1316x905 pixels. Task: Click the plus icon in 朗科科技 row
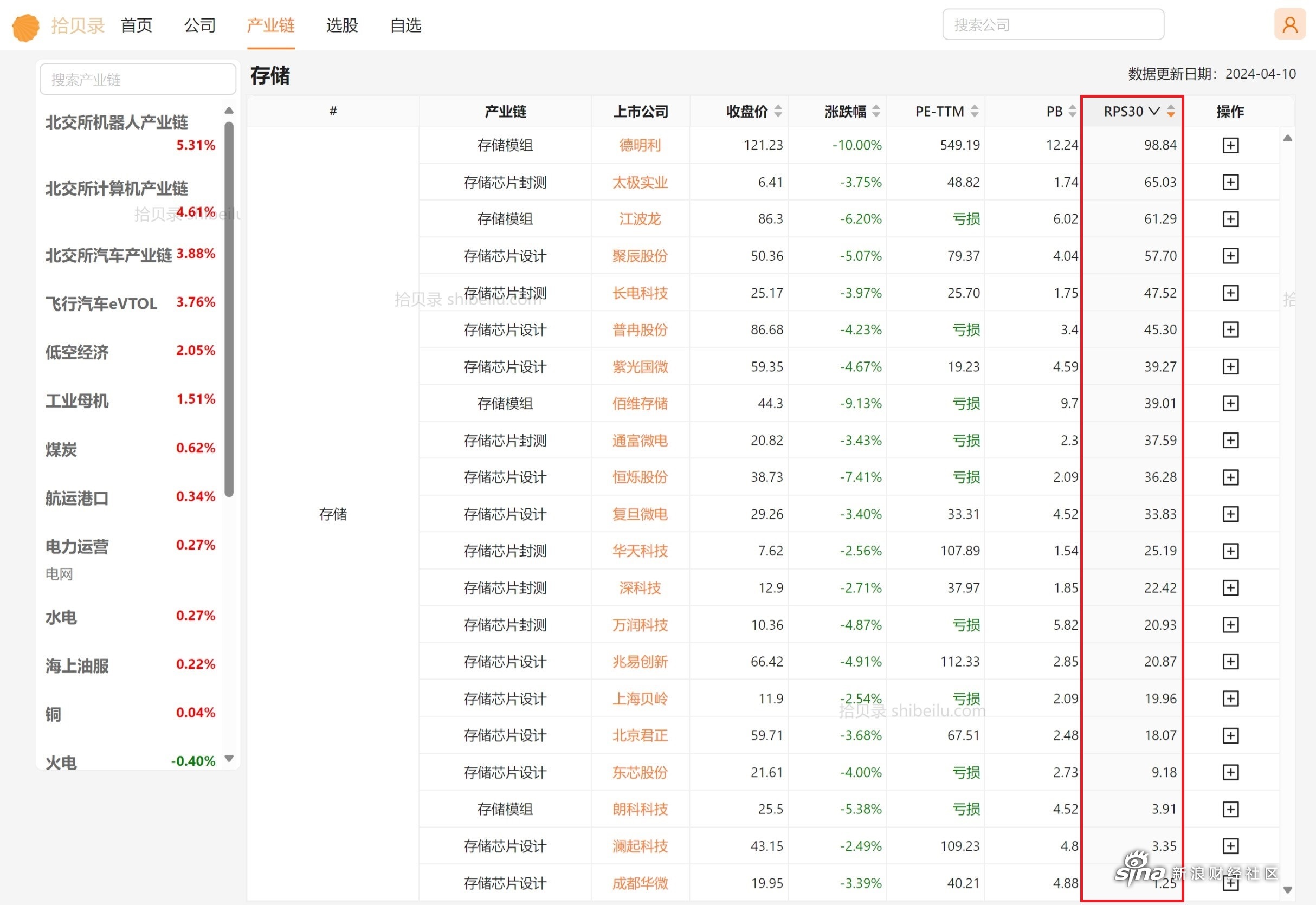(1230, 809)
